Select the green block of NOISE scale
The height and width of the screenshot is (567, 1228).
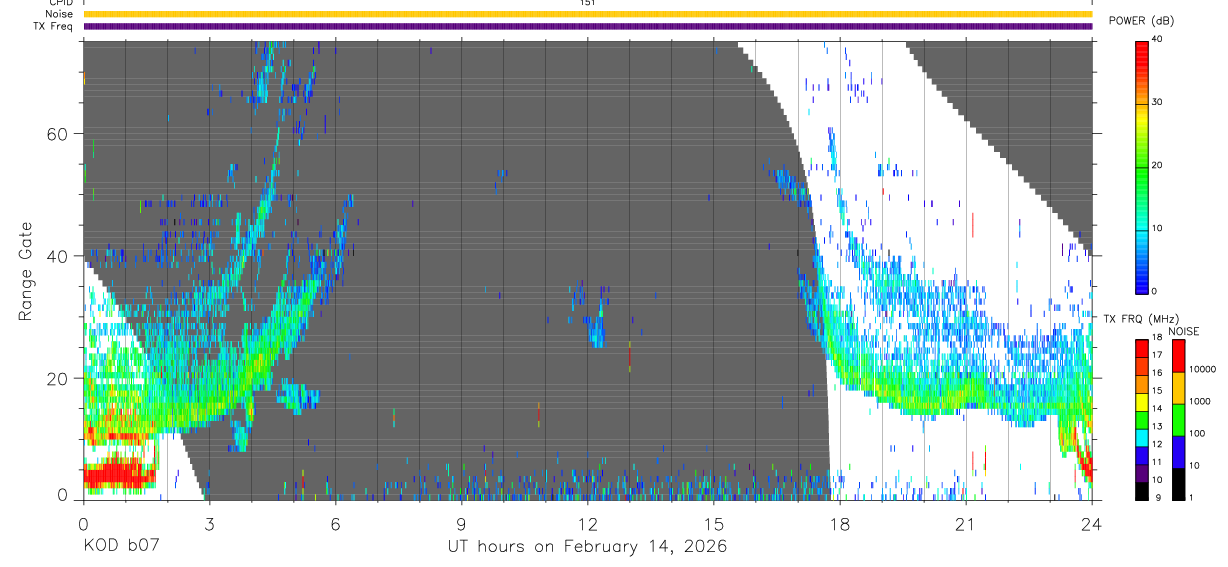pos(1178,418)
